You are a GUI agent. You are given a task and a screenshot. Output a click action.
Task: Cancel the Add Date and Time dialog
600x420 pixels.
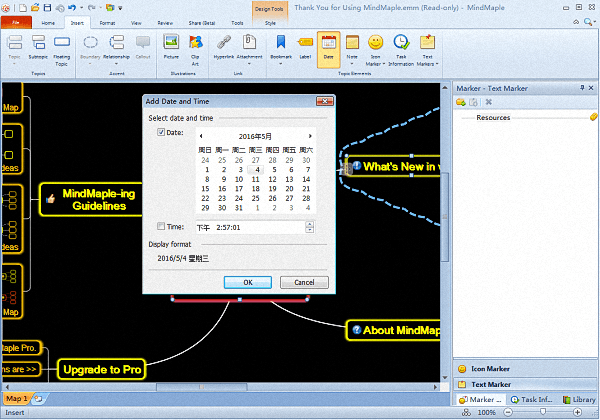pyautogui.click(x=304, y=282)
